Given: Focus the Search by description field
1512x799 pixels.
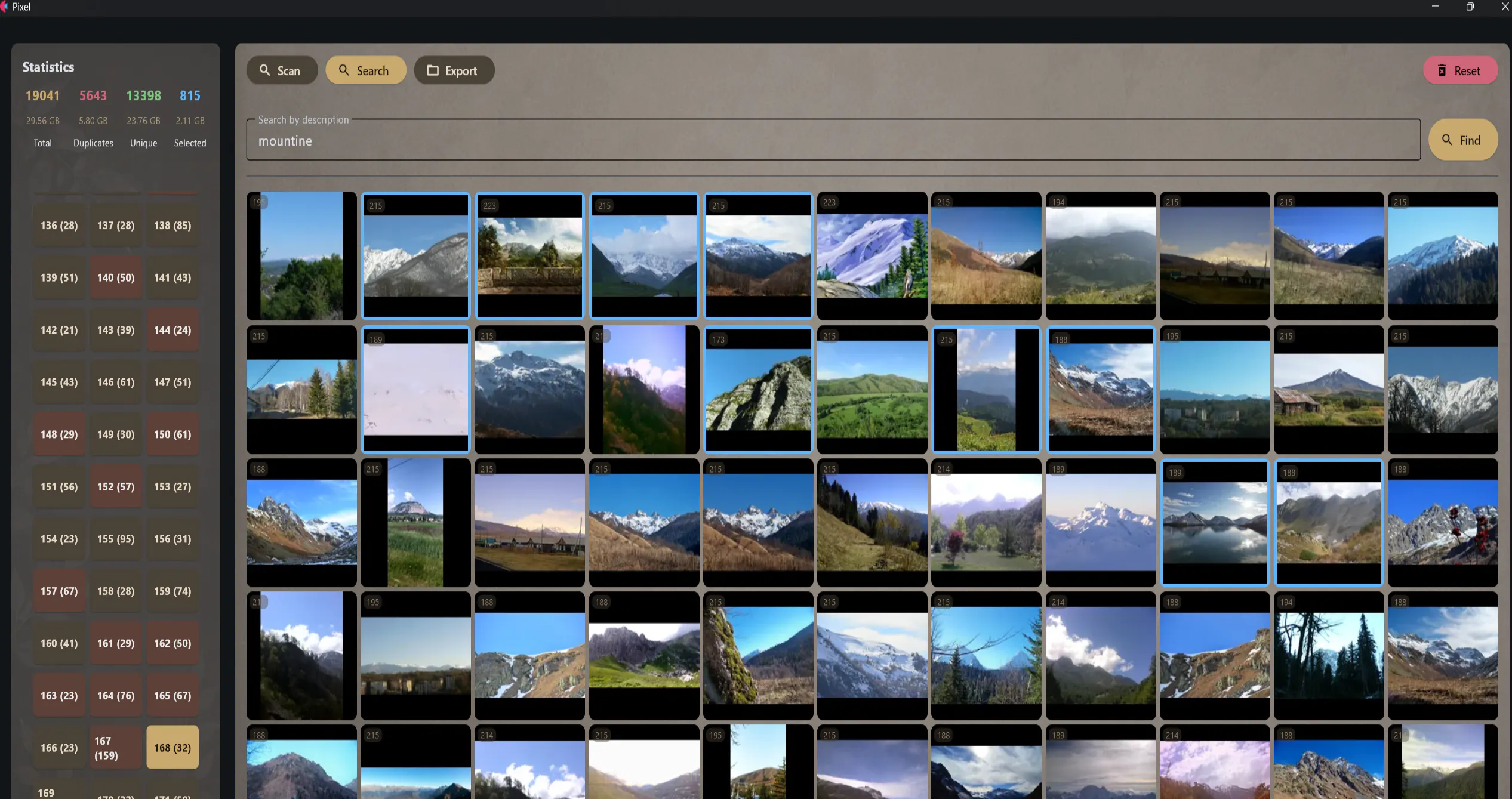Looking at the screenshot, I should (x=833, y=141).
